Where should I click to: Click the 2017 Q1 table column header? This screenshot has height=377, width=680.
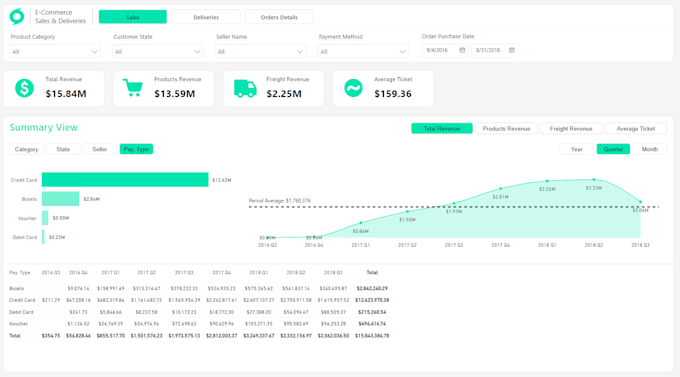(111, 272)
